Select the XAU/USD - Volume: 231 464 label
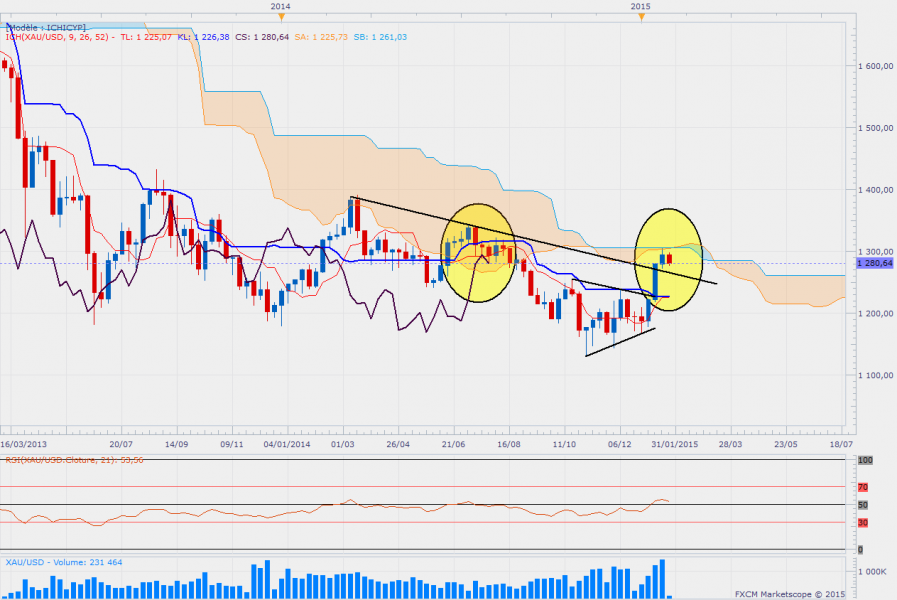 point(64,562)
